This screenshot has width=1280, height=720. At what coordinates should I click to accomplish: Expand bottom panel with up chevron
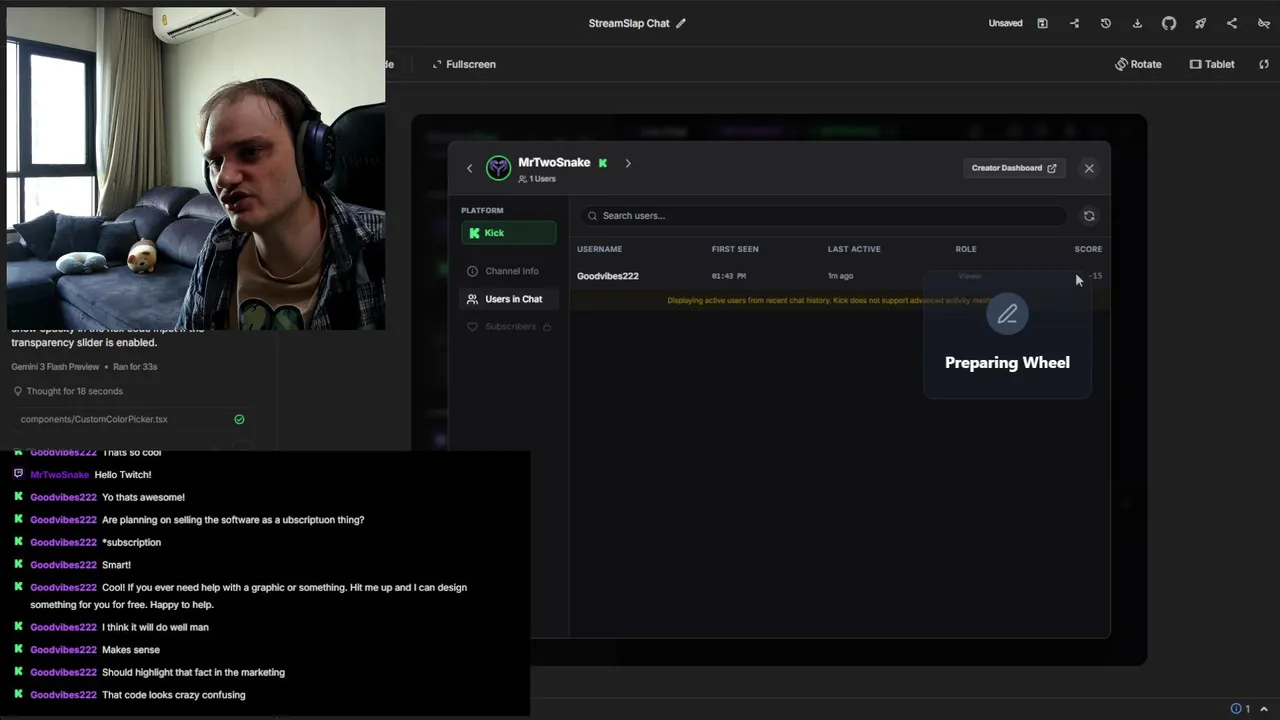1264,709
